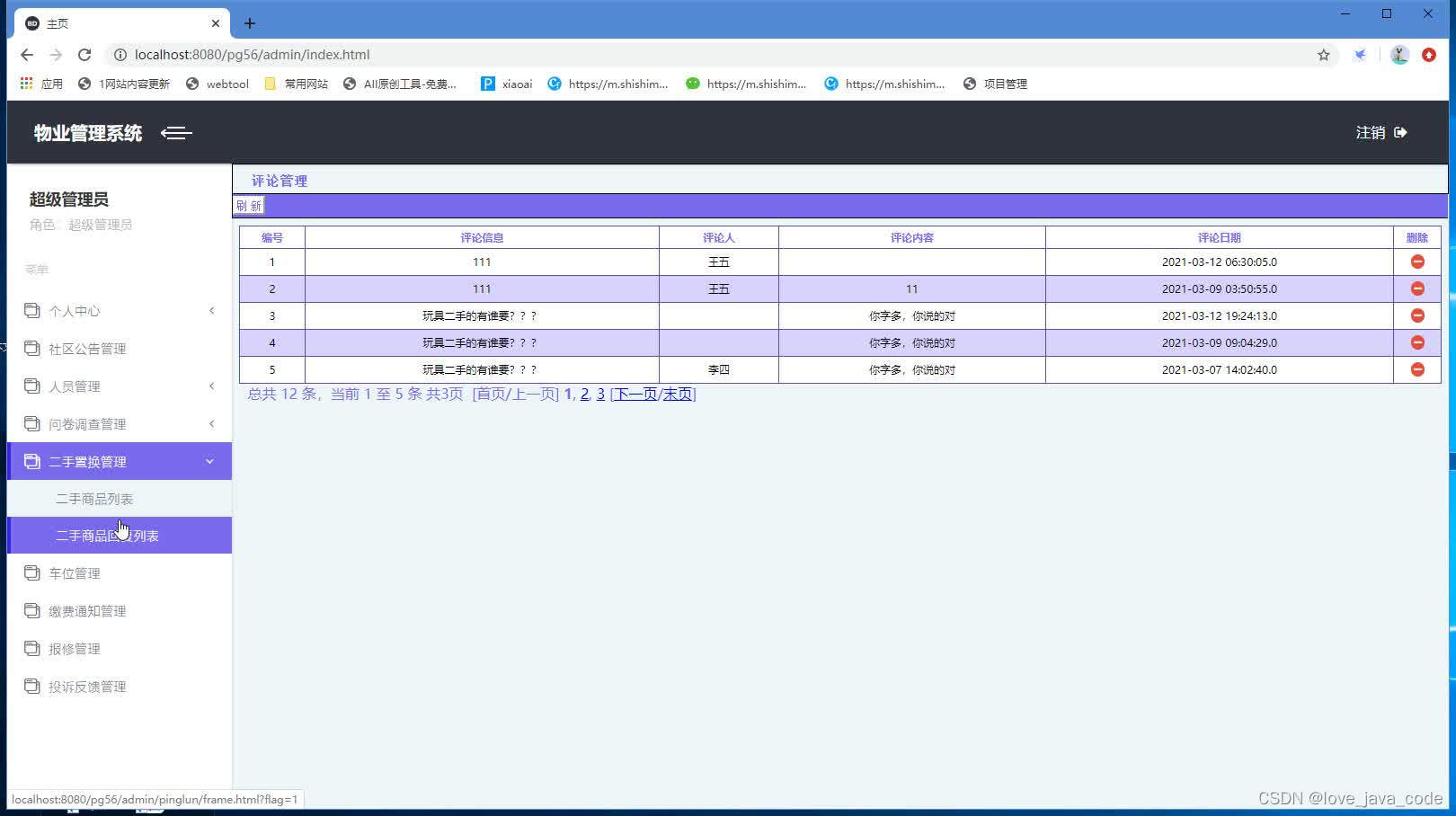Image resolution: width=1456 pixels, height=816 pixels.
Task: Open 报修管理 in the sidebar
Action: pos(120,649)
